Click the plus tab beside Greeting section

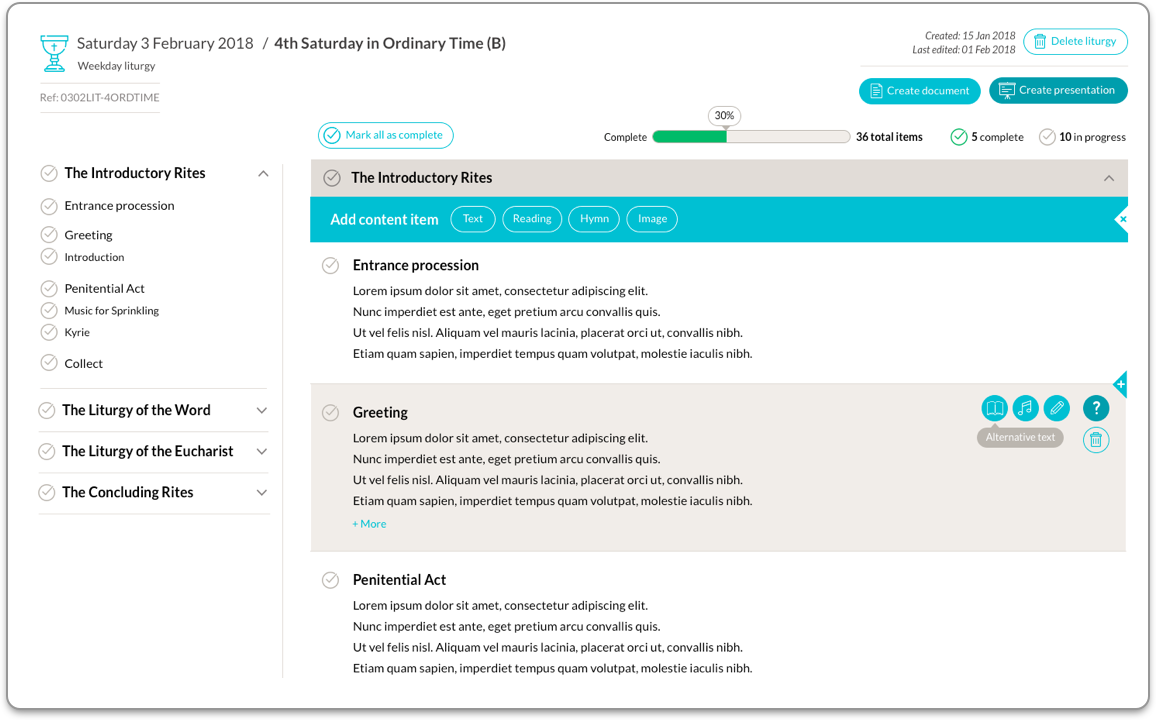(x=1120, y=384)
